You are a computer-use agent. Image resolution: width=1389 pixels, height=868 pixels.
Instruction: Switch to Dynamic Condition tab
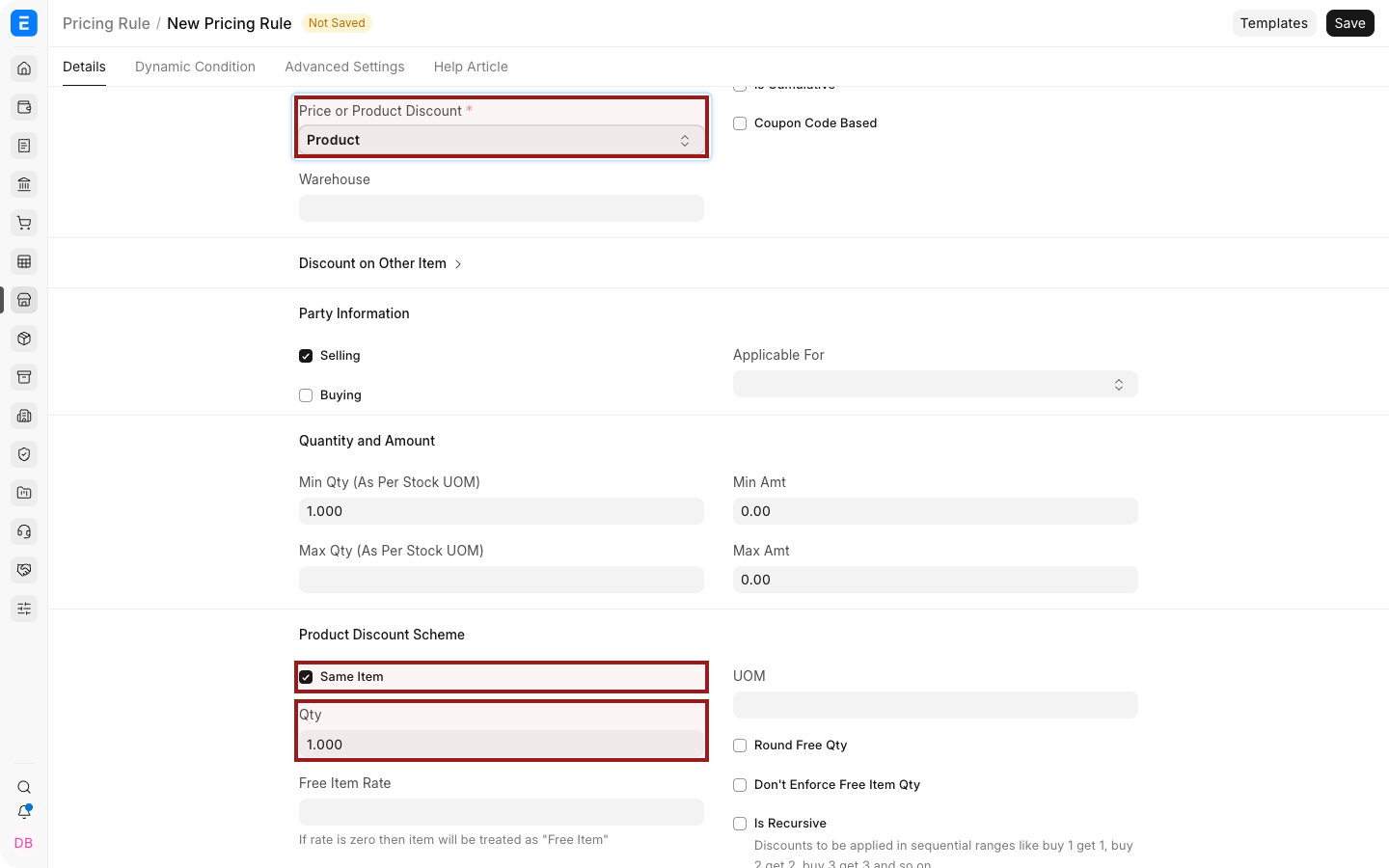(x=195, y=67)
